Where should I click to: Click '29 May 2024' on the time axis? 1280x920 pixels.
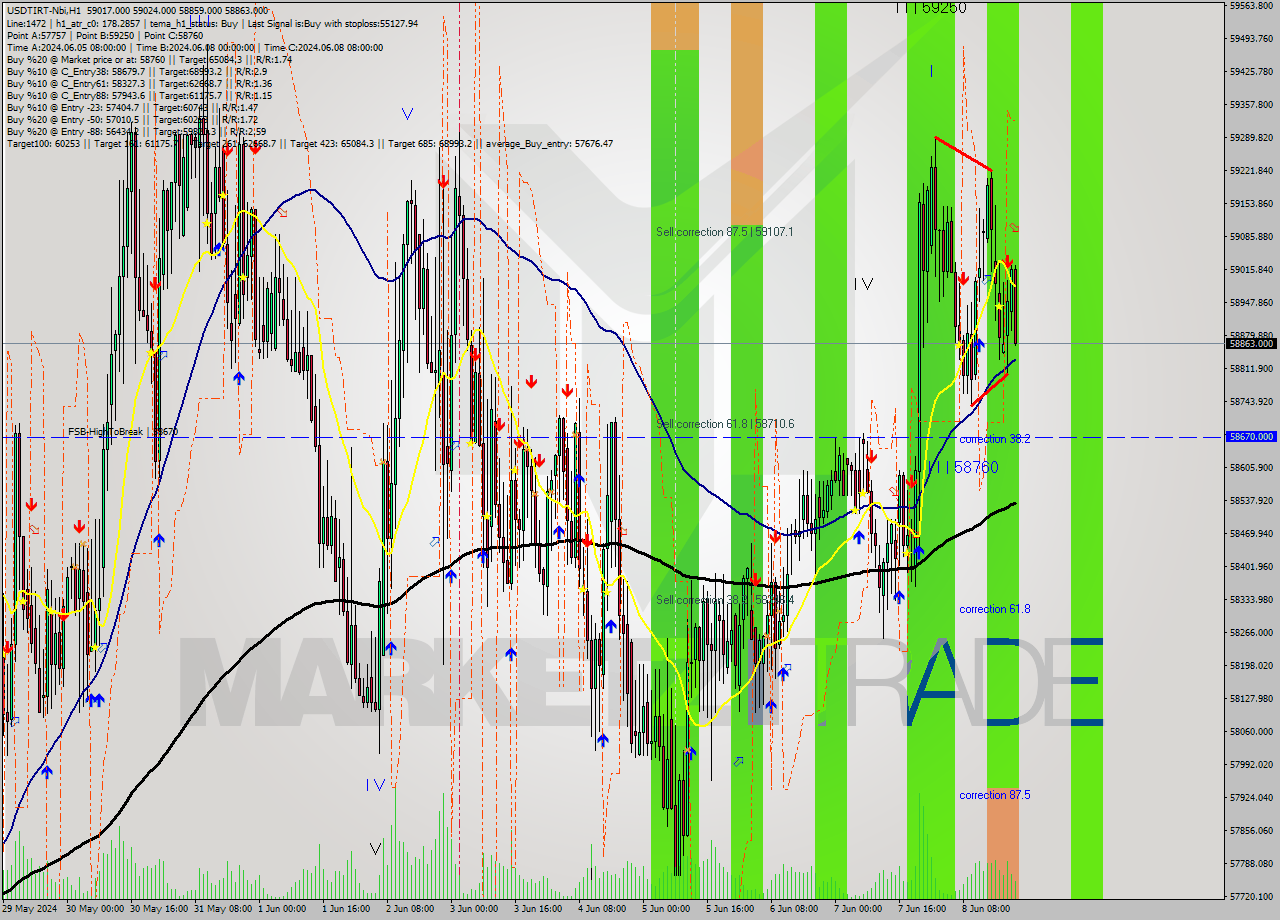tap(30, 909)
